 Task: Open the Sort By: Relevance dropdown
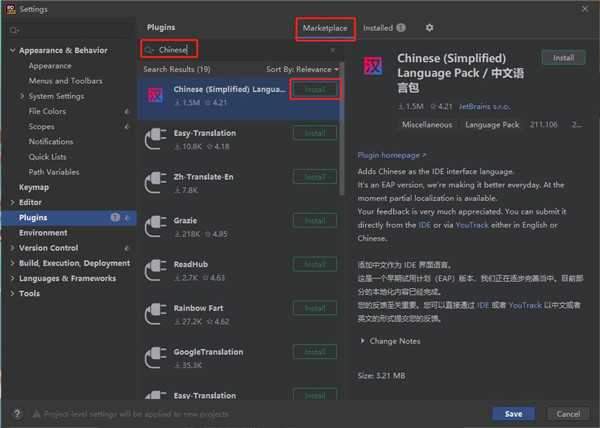coord(301,69)
